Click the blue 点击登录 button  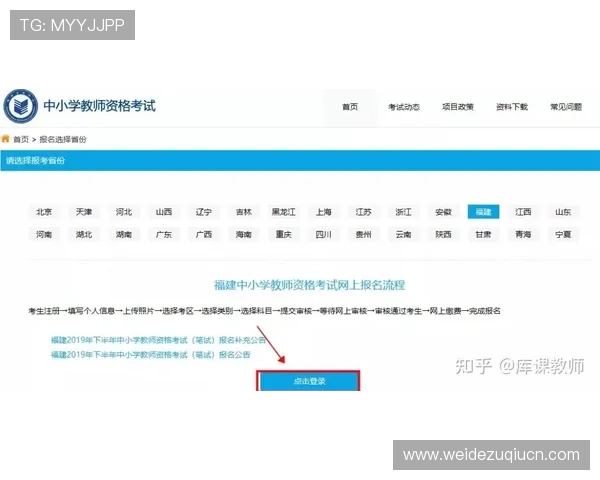point(309,381)
